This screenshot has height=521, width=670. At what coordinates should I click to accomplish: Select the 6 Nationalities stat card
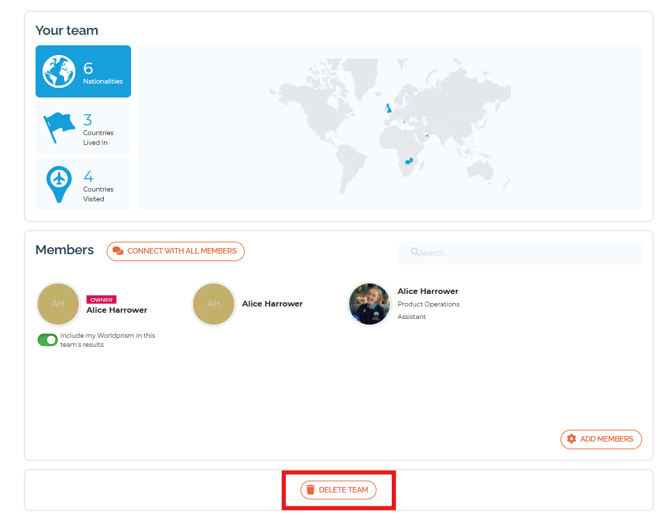[x=83, y=71]
